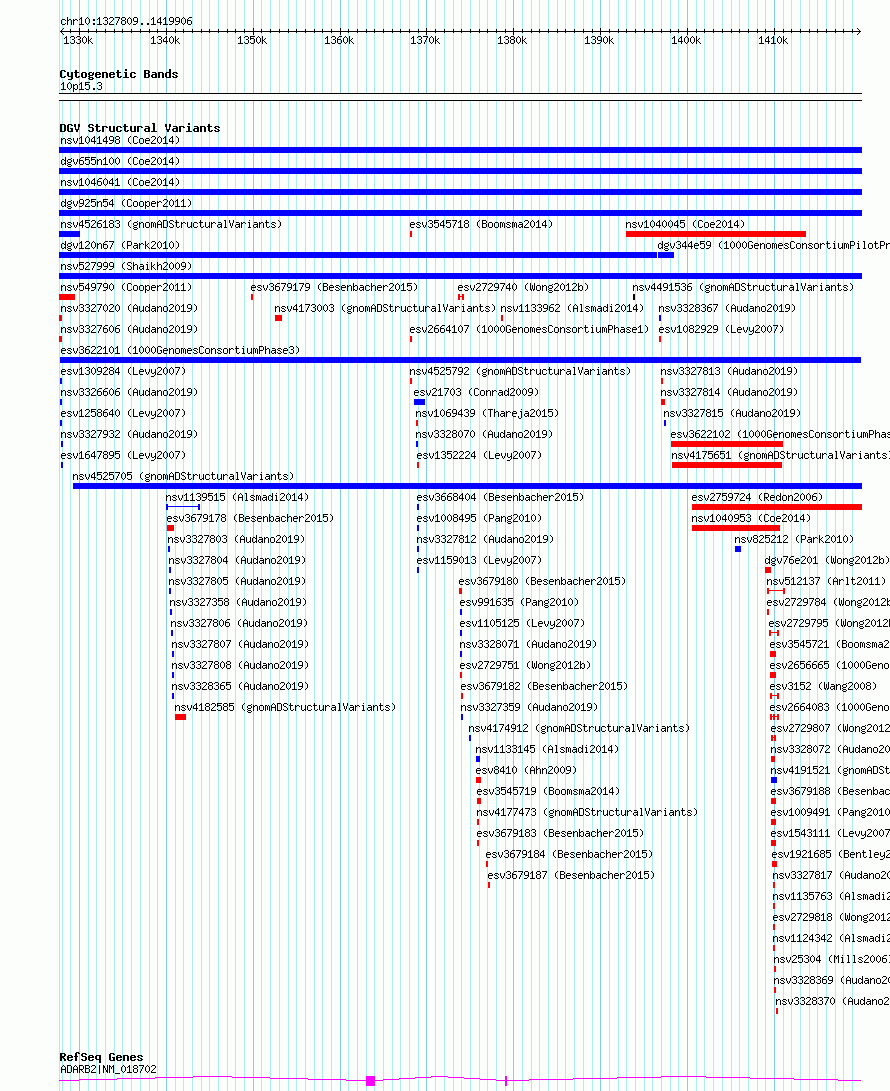Click nsv1133962 (Alsmadi2014) label
The height and width of the screenshot is (1091, 890).
coord(572,308)
